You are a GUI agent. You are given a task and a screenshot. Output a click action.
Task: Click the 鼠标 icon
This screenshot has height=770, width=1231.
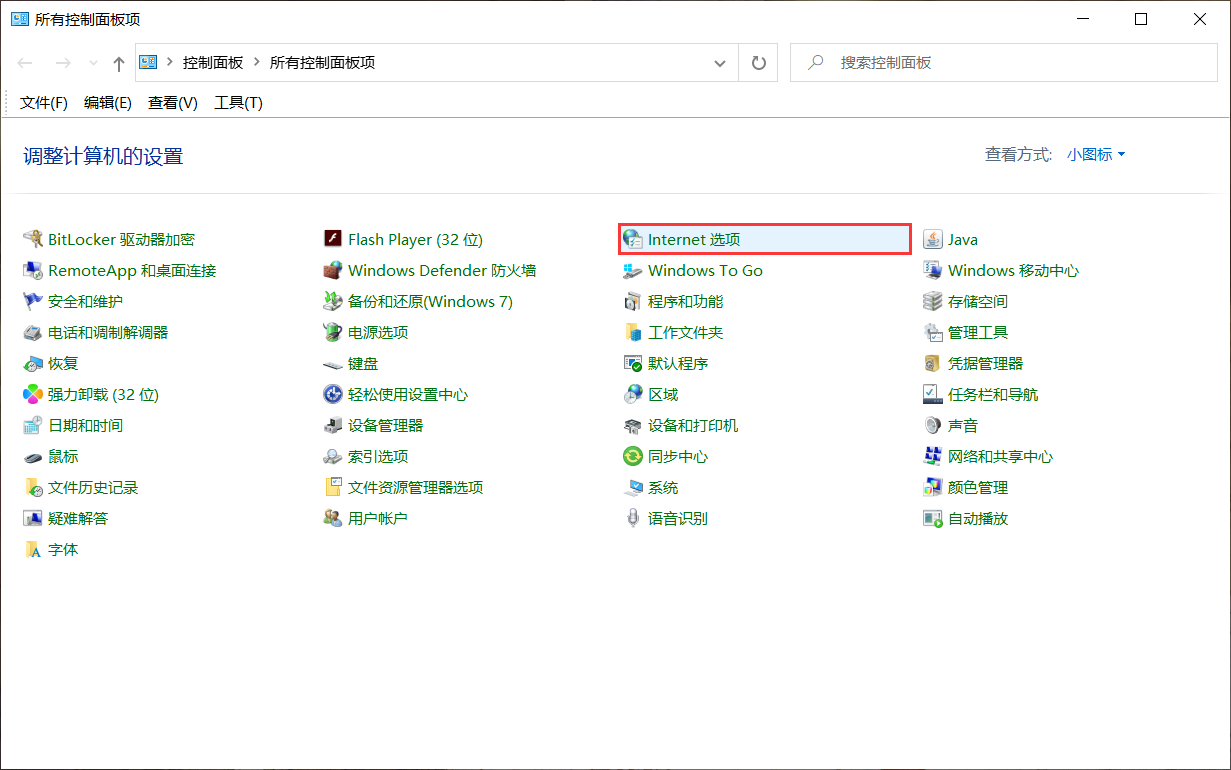click(33, 456)
